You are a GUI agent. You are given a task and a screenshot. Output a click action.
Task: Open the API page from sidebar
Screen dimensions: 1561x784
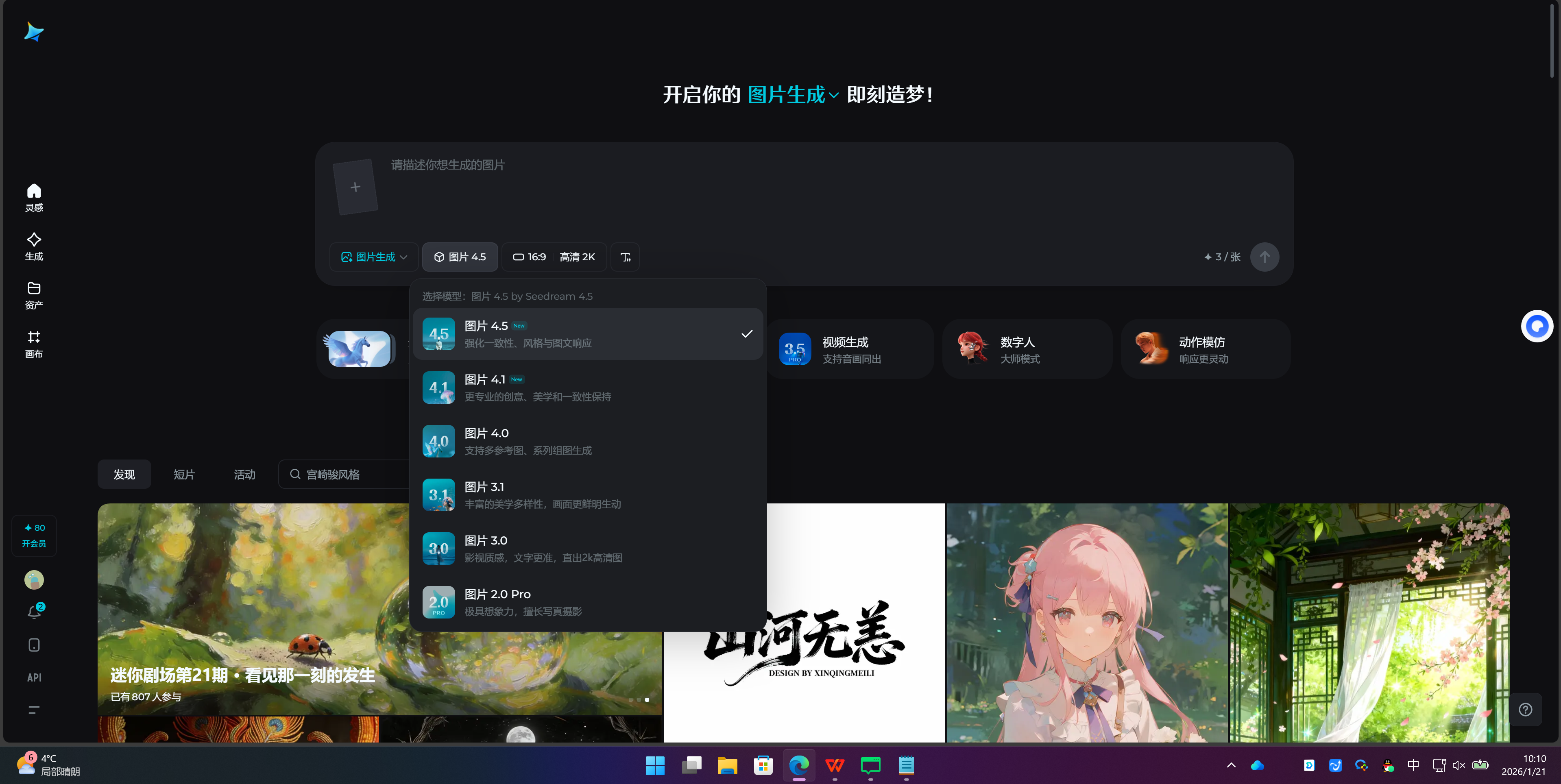tap(33, 677)
